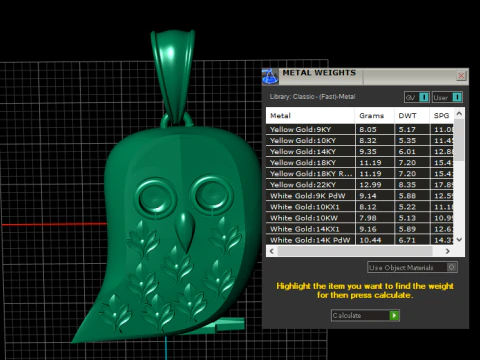Select the White Gold:10KX1 row
This screenshot has width=480, height=360.
click(x=360, y=207)
